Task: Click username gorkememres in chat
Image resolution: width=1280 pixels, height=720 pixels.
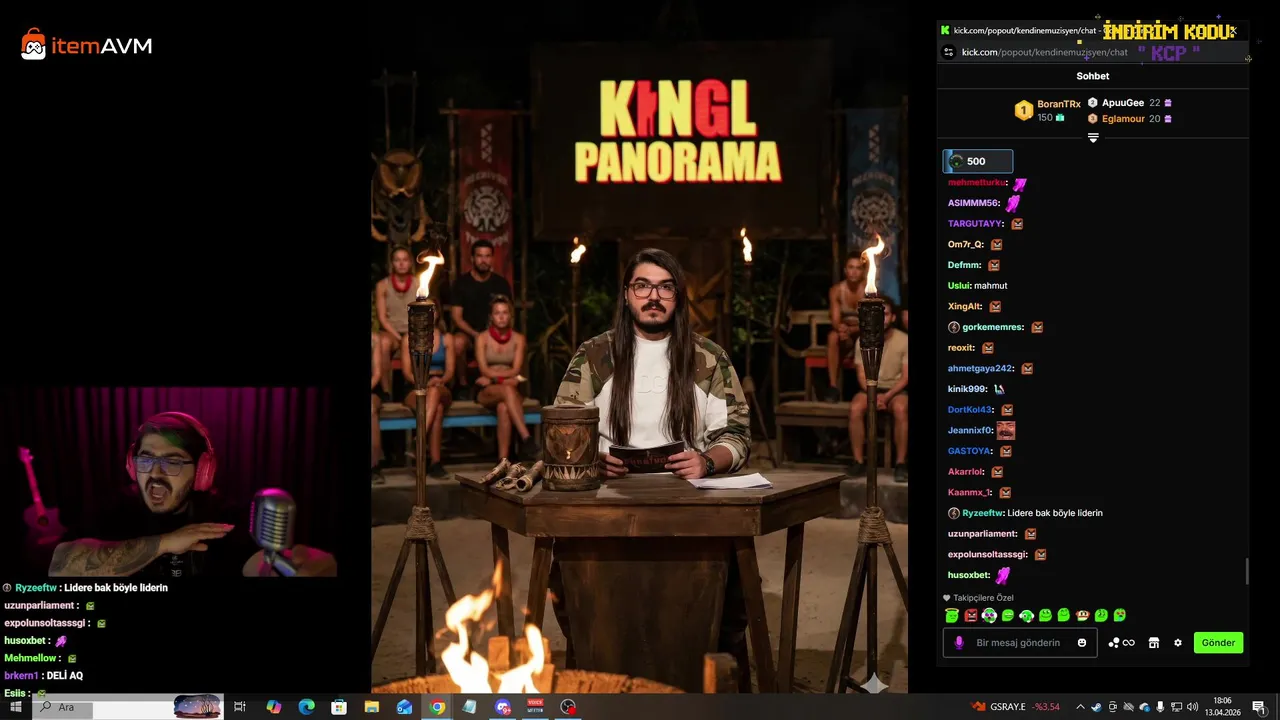Action: coord(990,327)
